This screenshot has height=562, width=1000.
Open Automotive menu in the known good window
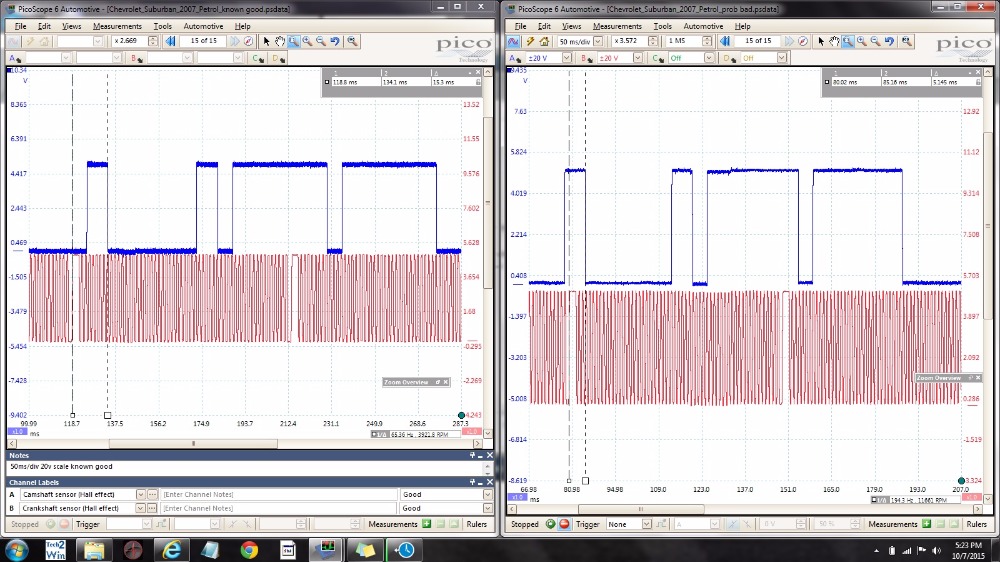pos(204,26)
